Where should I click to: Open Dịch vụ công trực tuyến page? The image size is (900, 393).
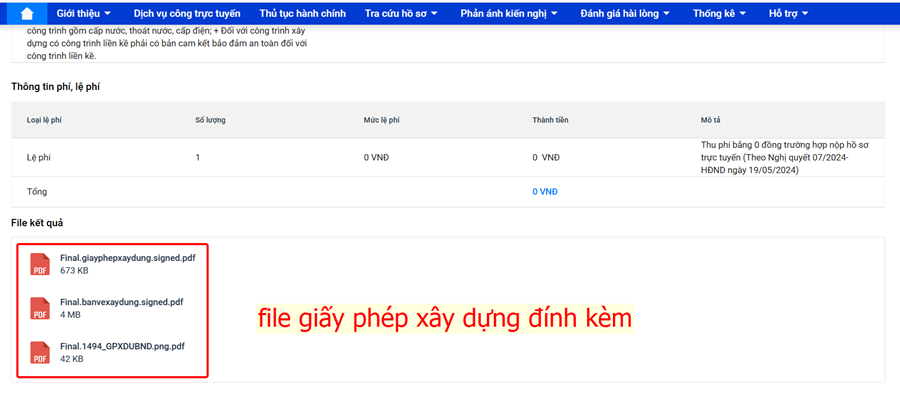[x=187, y=13]
